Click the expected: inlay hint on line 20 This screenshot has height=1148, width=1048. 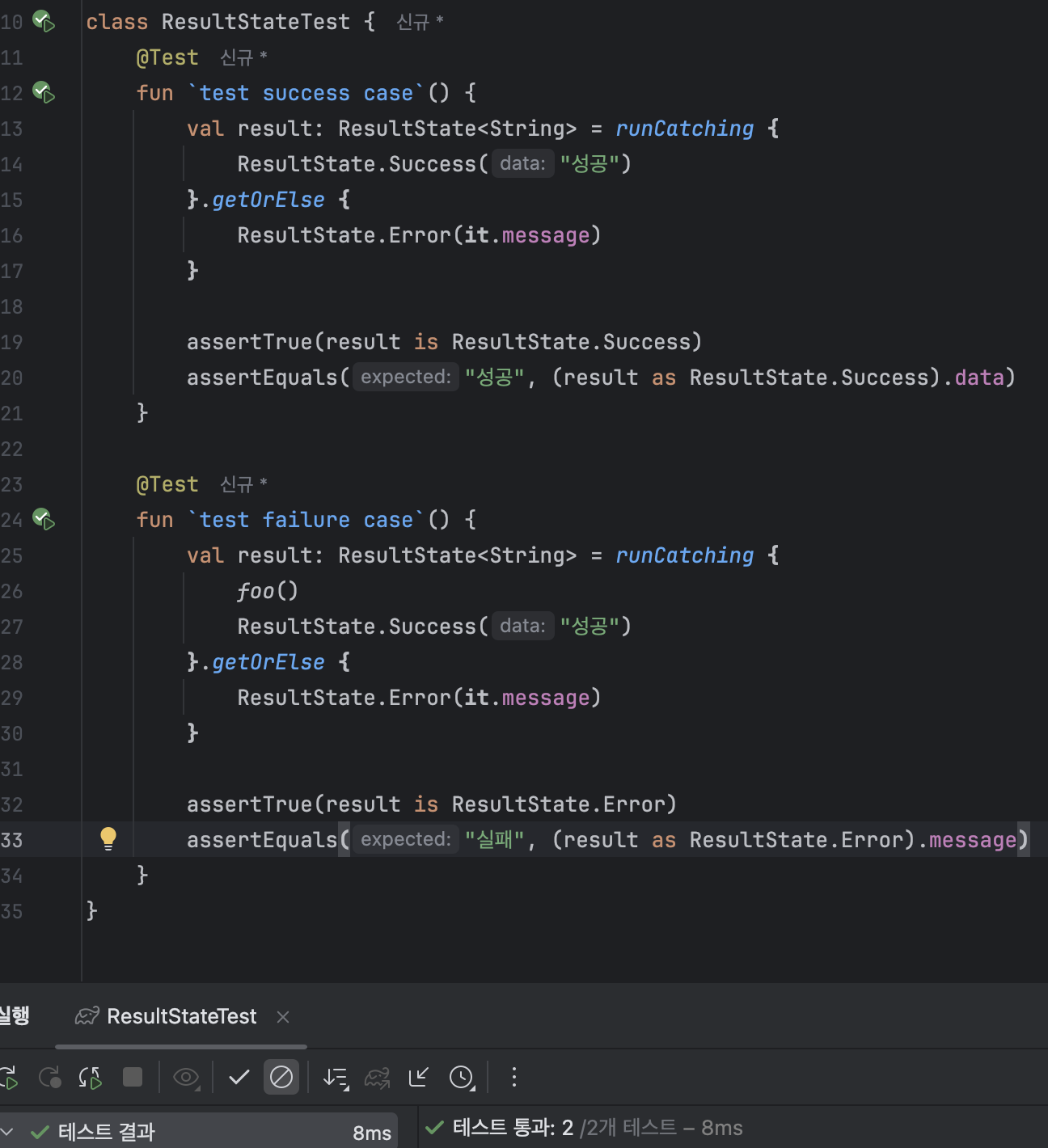pyautogui.click(x=406, y=377)
